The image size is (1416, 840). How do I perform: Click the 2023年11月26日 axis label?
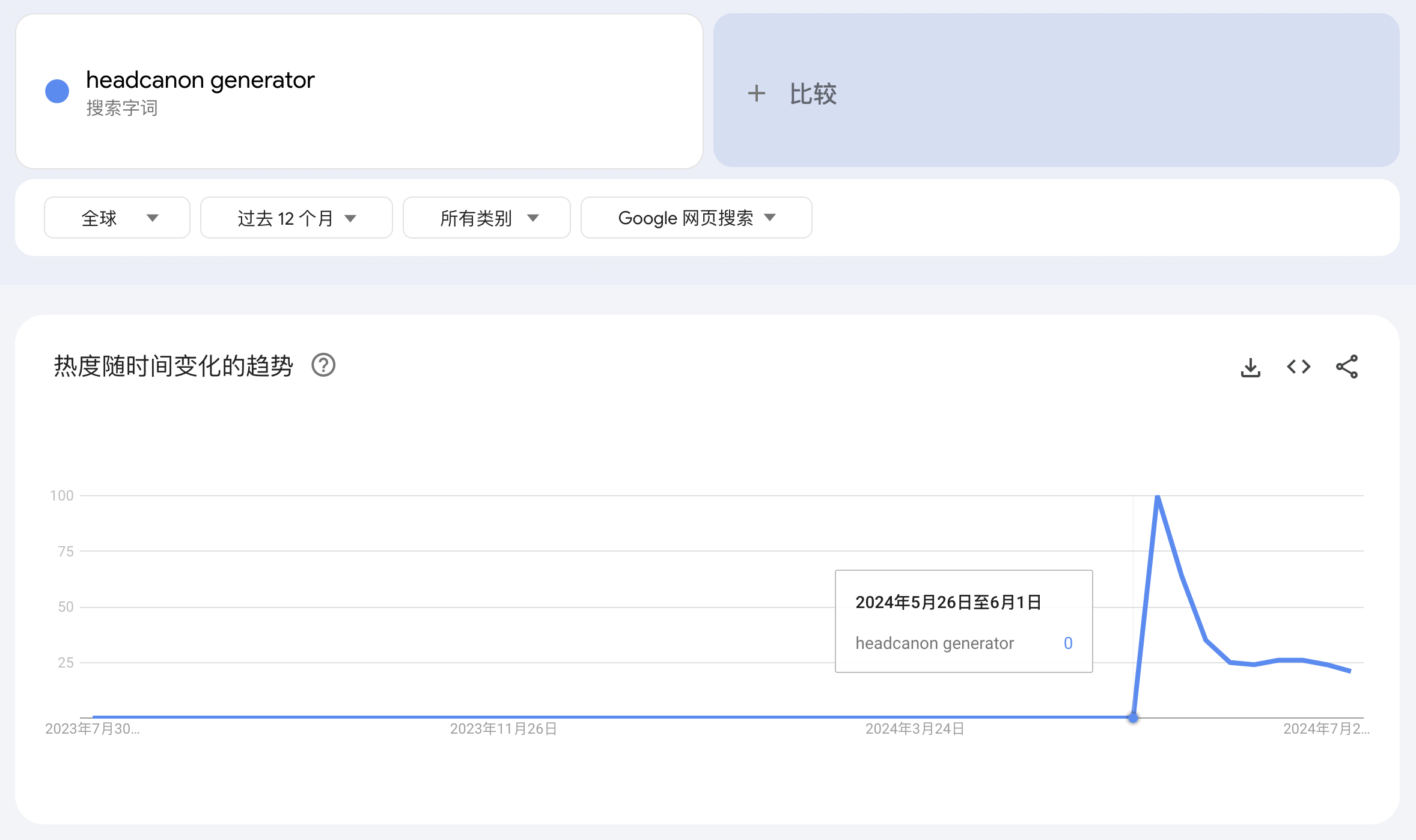pyautogui.click(x=504, y=729)
